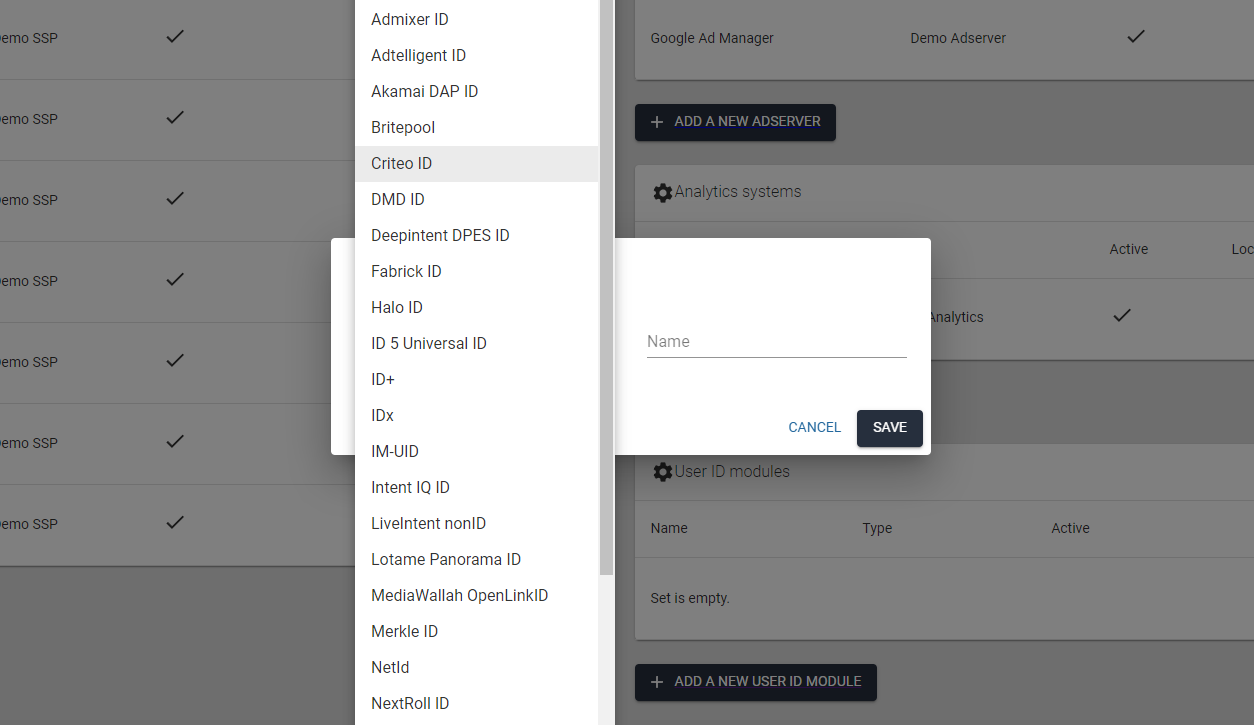Click Name column header in User ID table
The height and width of the screenshot is (725, 1254).
pos(669,528)
